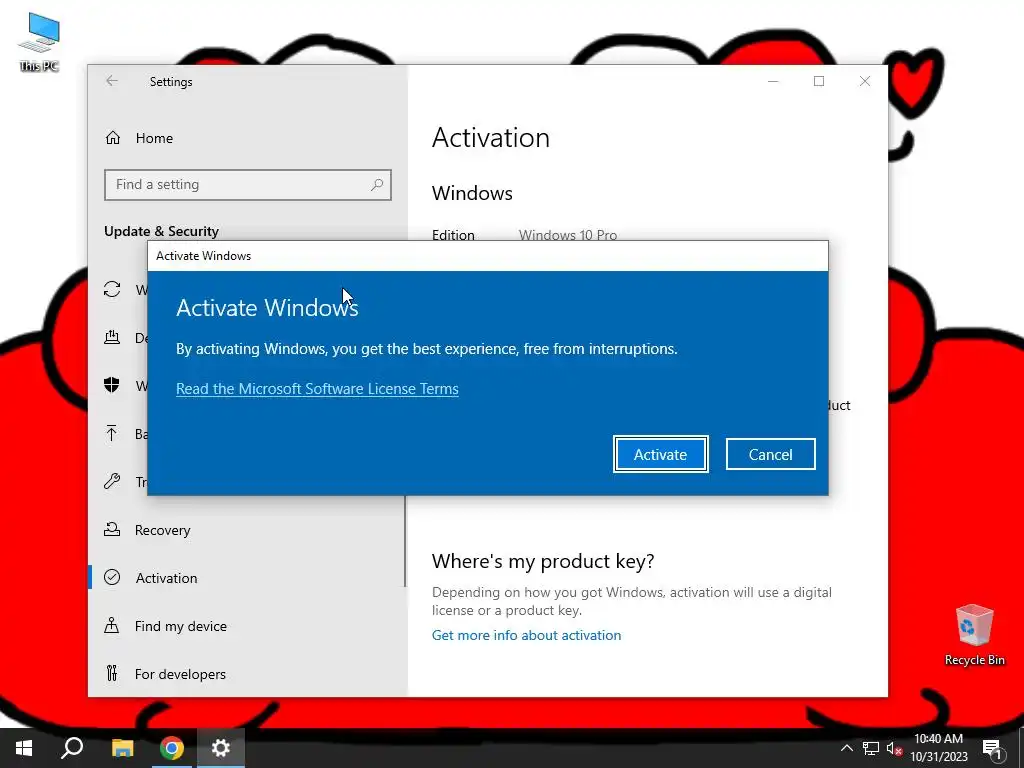Click the sidebar vertical scrollbar
Viewport: 1024px width, 768px height.
point(405,541)
